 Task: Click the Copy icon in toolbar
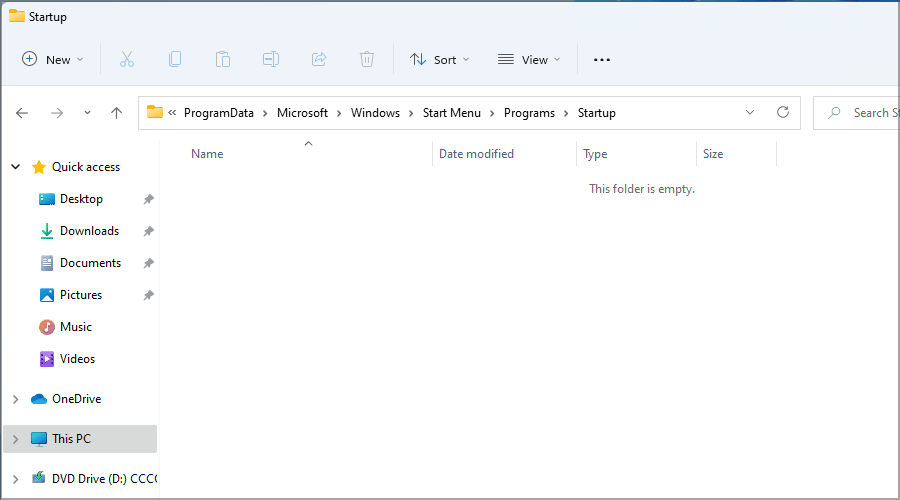coord(175,60)
